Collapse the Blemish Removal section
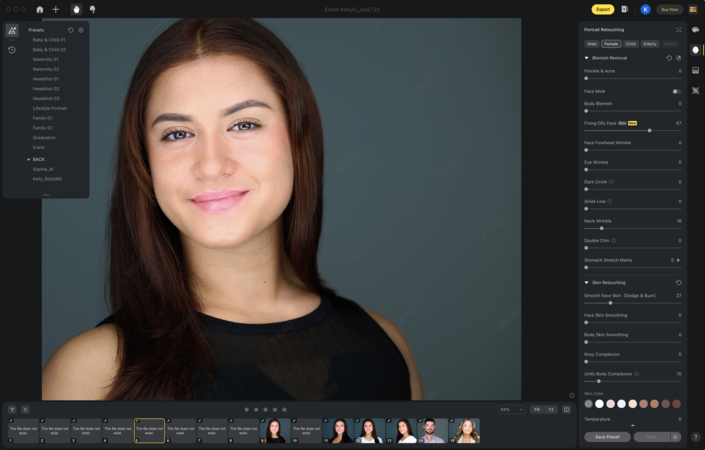This screenshot has width=705, height=450. click(587, 58)
